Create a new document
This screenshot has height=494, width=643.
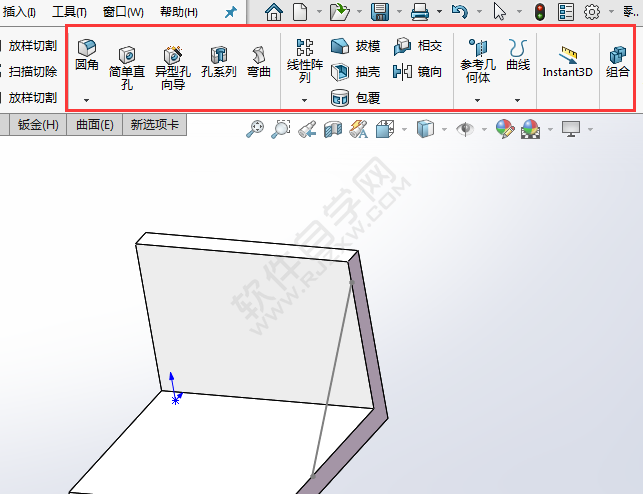tap(300, 12)
